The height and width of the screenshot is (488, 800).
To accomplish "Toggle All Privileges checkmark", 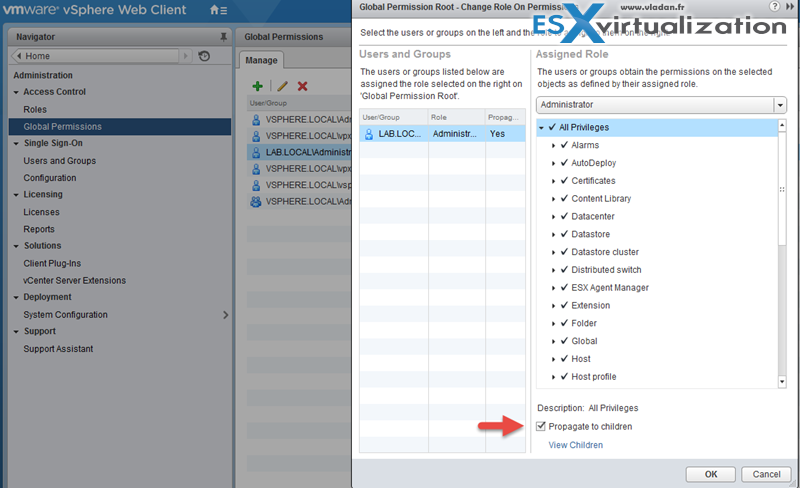I will [x=553, y=127].
